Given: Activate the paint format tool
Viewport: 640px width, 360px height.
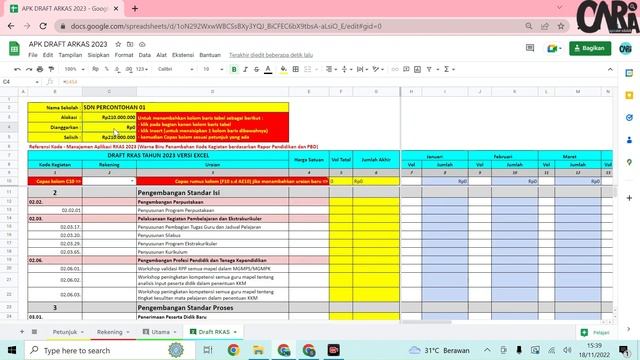Looking at the screenshot, I should point(51,69).
